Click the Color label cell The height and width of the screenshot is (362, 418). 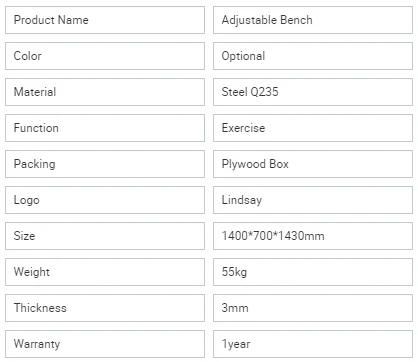105,56
